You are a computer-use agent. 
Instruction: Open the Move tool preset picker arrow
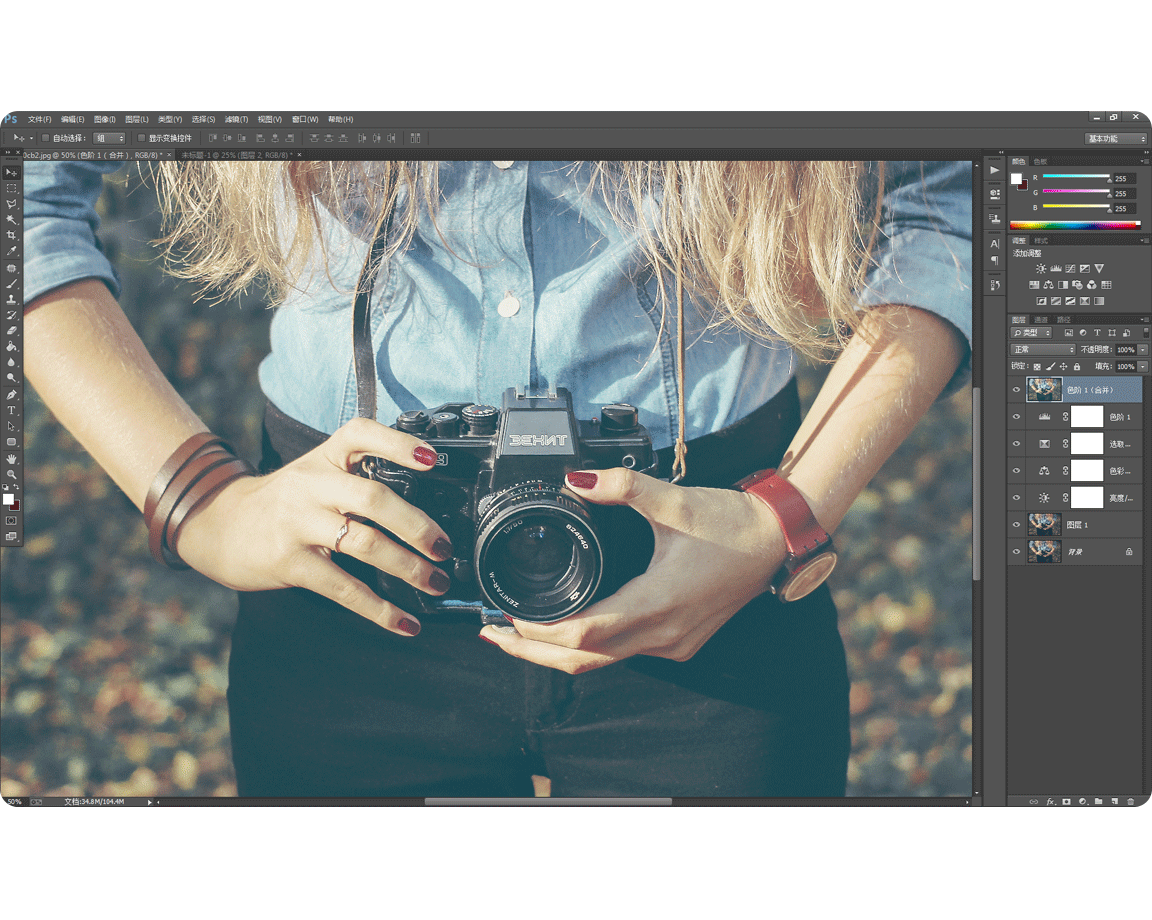pyautogui.click(x=31, y=138)
